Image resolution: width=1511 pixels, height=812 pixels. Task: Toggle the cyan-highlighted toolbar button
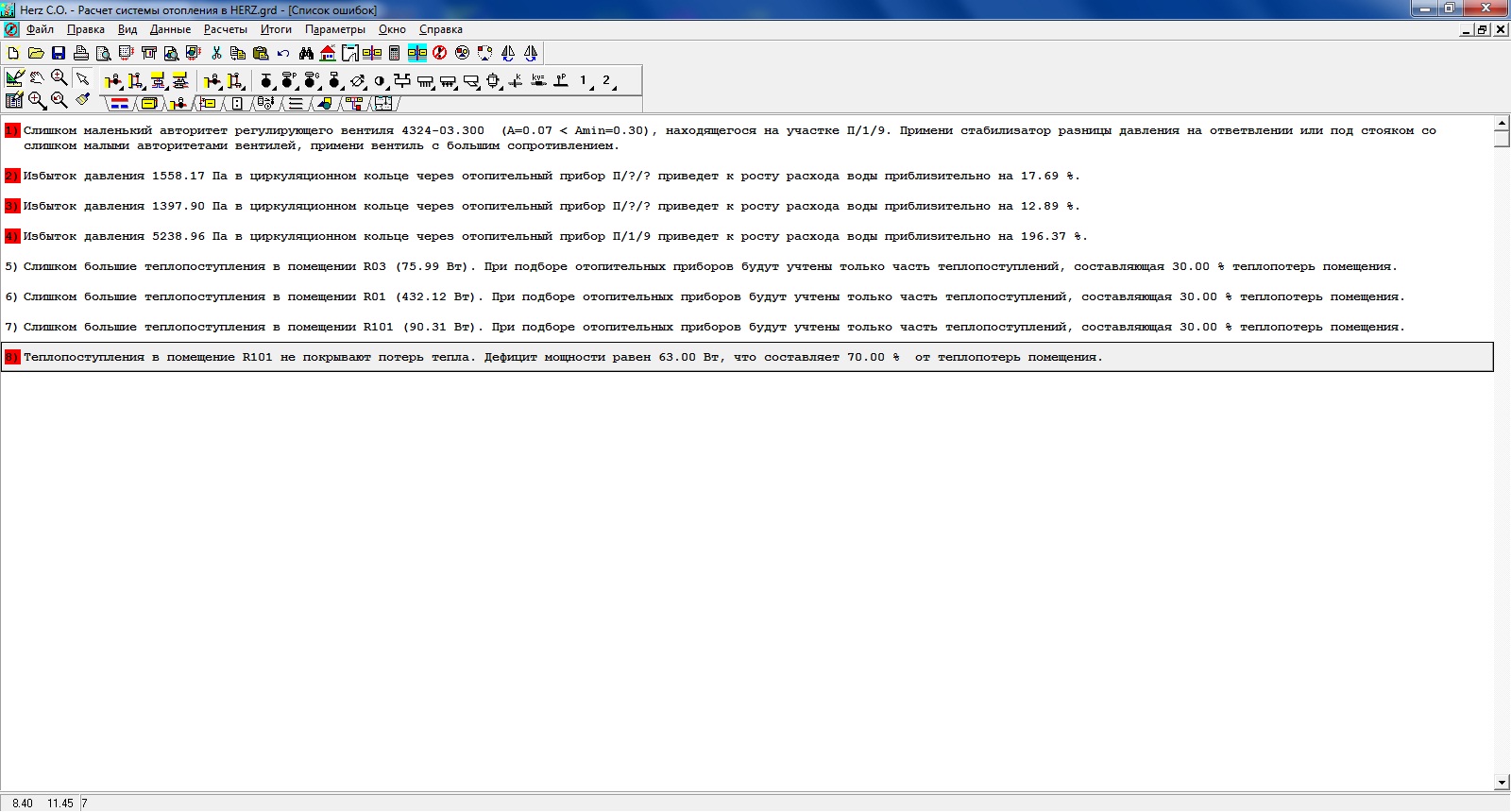click(x=416, y=53)
